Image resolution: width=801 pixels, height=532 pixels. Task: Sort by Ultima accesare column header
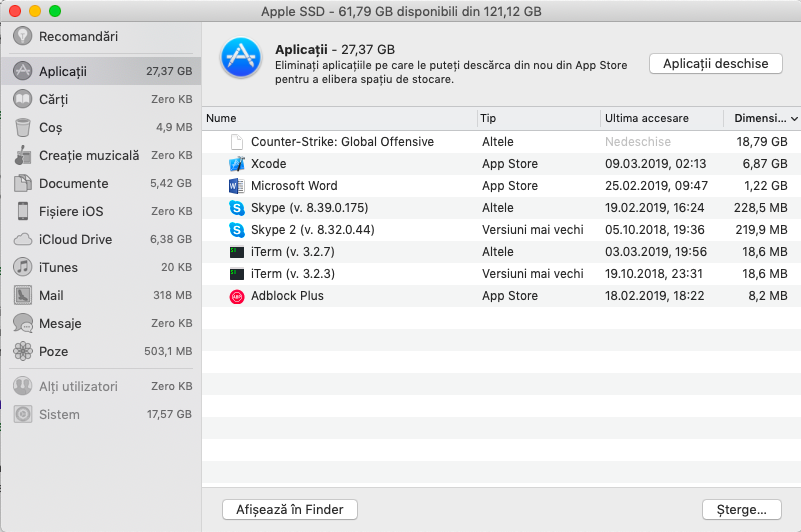click(641, 119)
